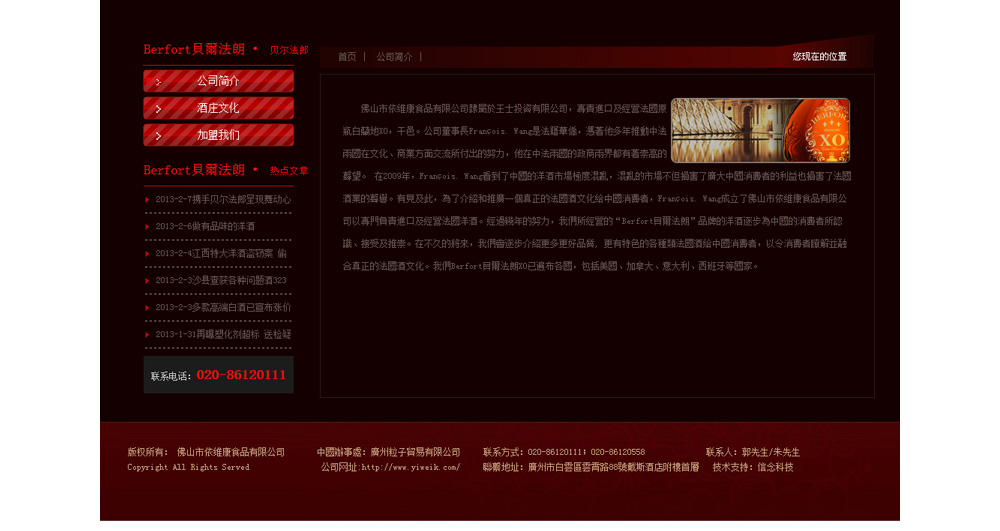Click the 首页 breadcrumb link
The width and height of the screenshot is (1000, 531).
(347, 57)
